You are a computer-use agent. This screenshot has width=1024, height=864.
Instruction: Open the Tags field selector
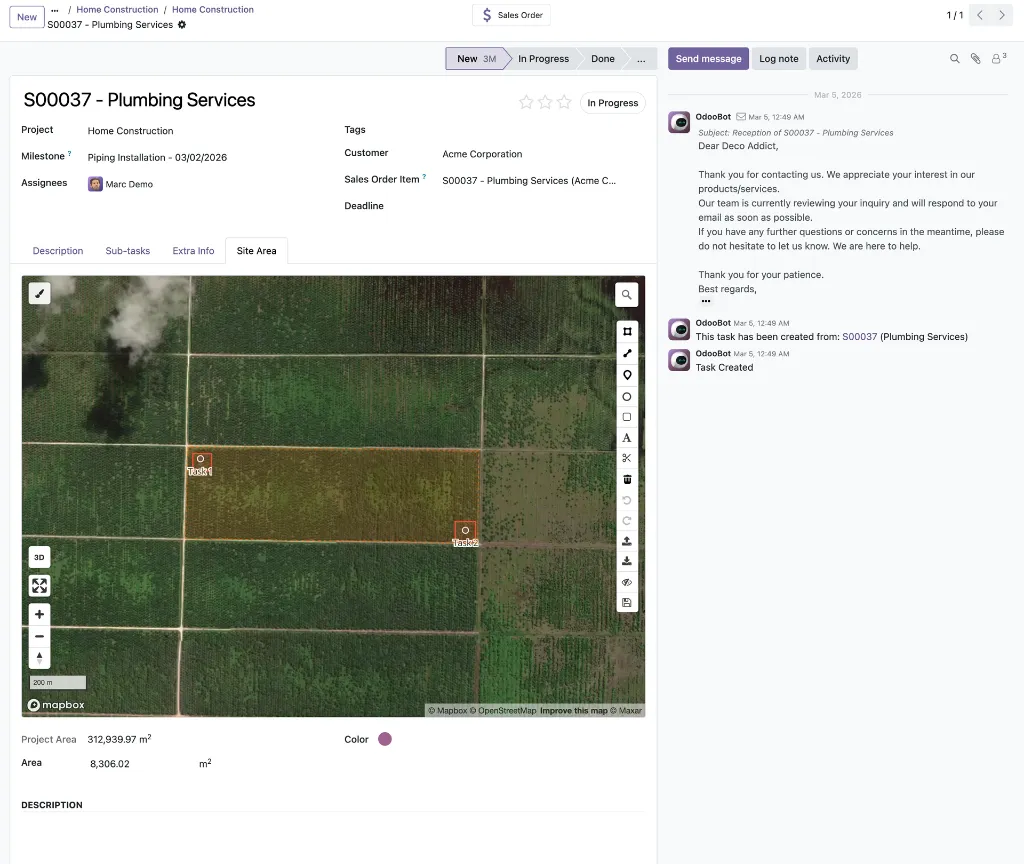(x=542, y=129)
